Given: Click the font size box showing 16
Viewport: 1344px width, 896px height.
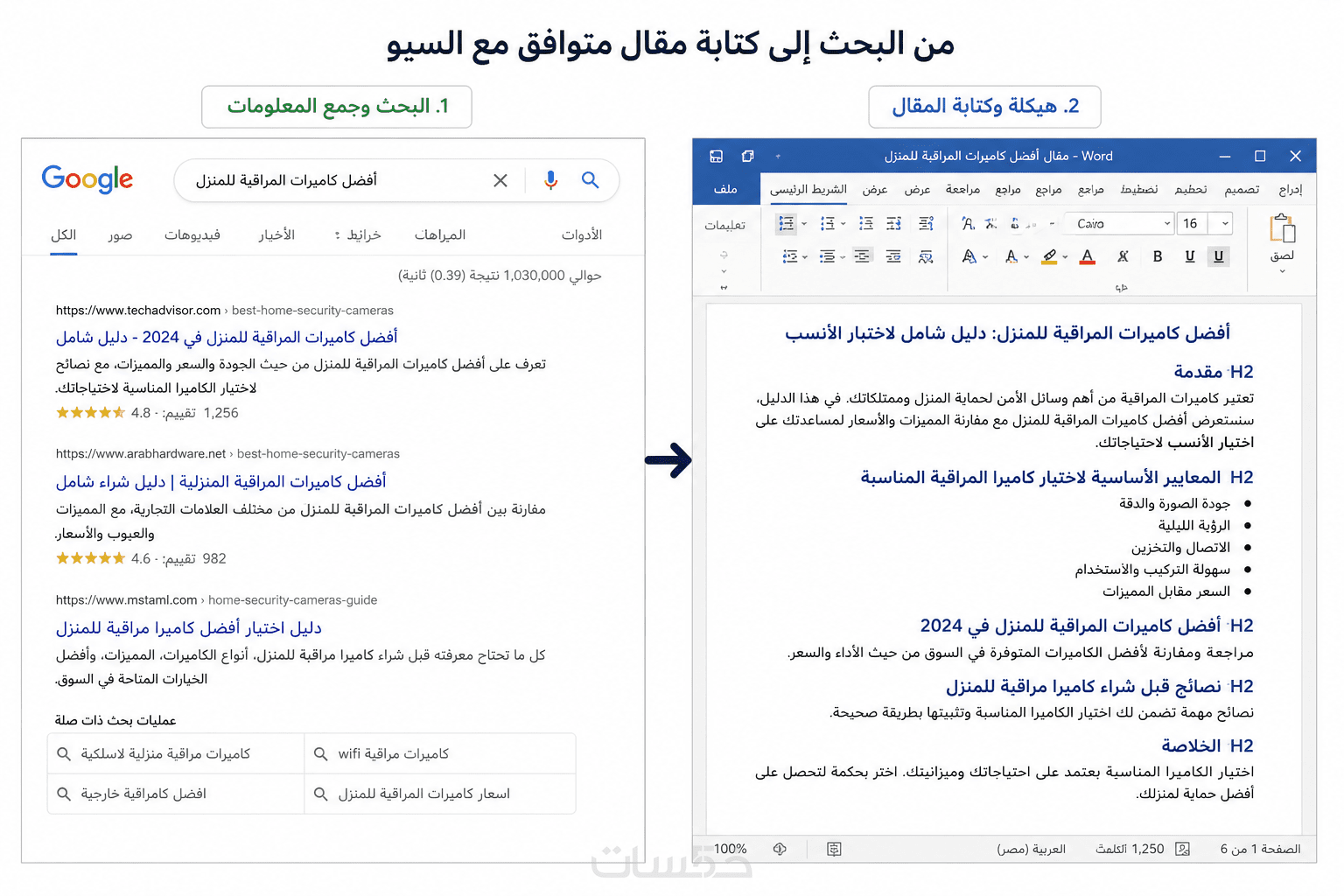Looking at the screenshot, I should tap(1191, 224).
